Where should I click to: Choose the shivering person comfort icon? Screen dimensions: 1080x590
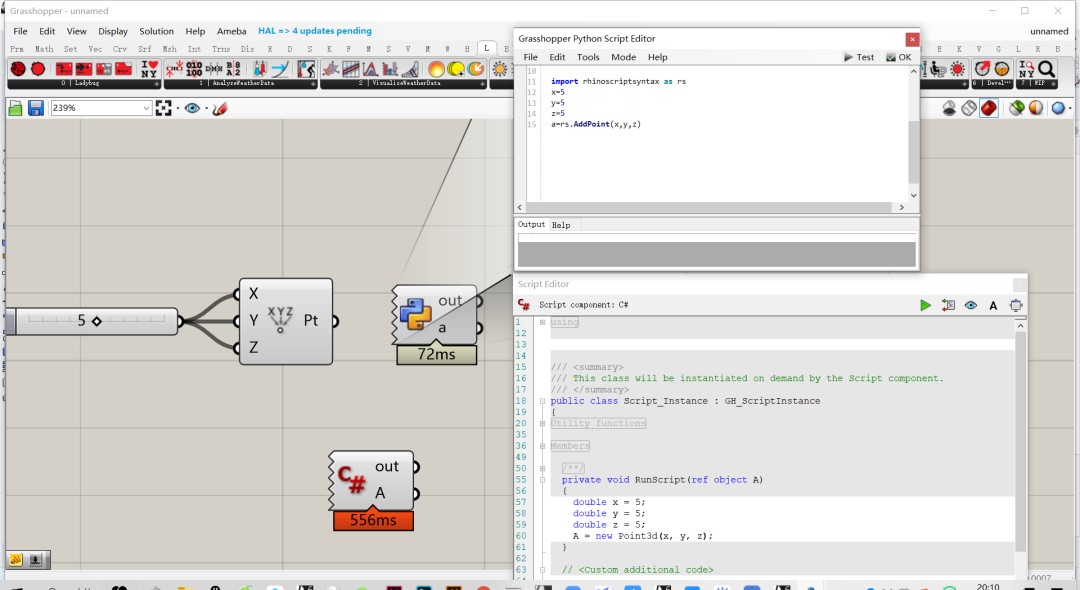tap(306, 69)
